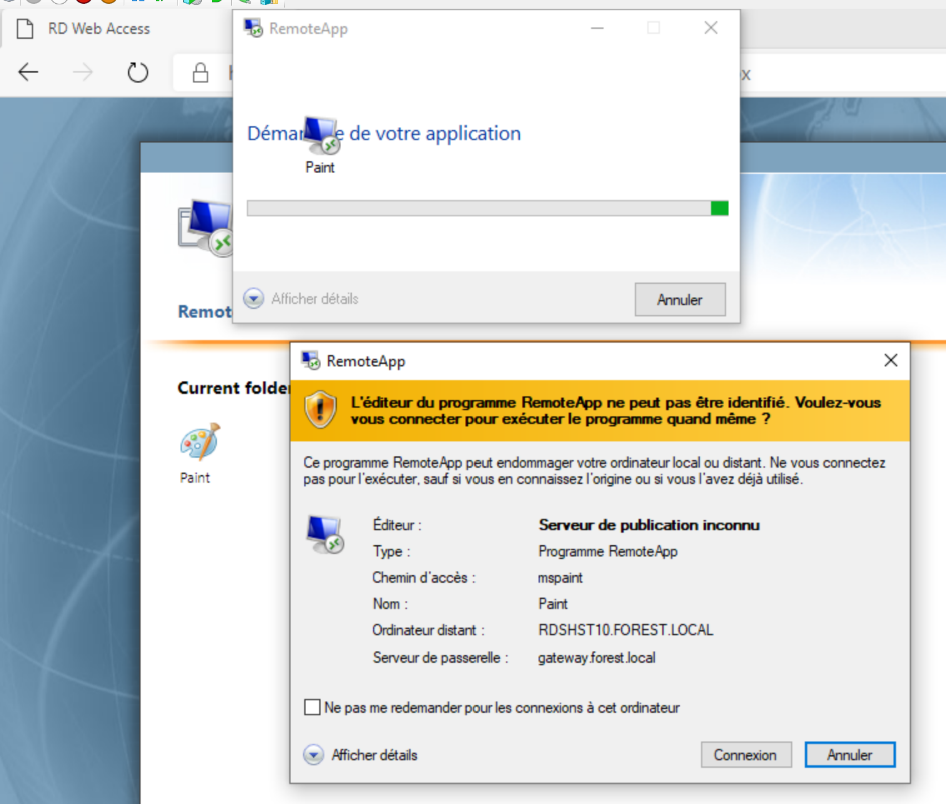Click the Connexion button
Screen dimensions: 946x804
pyautogui.click(x=746, y=755)
